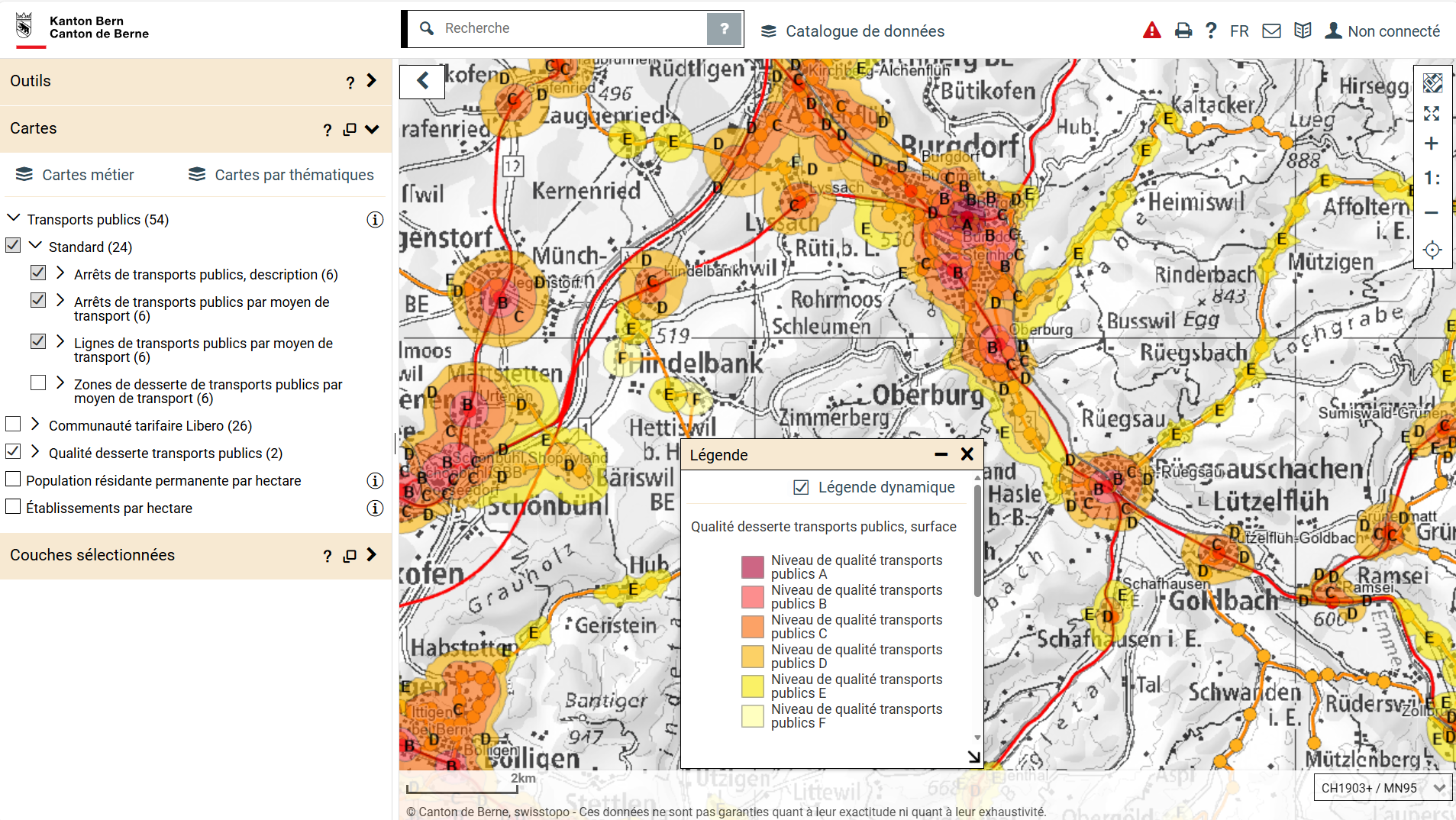This screenshot has width=1456, height=820.
Task: Switch to full screen map view
Action: click(1432, 114)
